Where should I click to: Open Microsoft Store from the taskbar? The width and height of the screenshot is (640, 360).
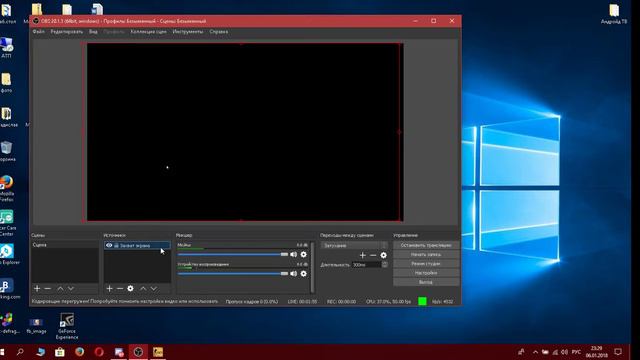[60, 352]
